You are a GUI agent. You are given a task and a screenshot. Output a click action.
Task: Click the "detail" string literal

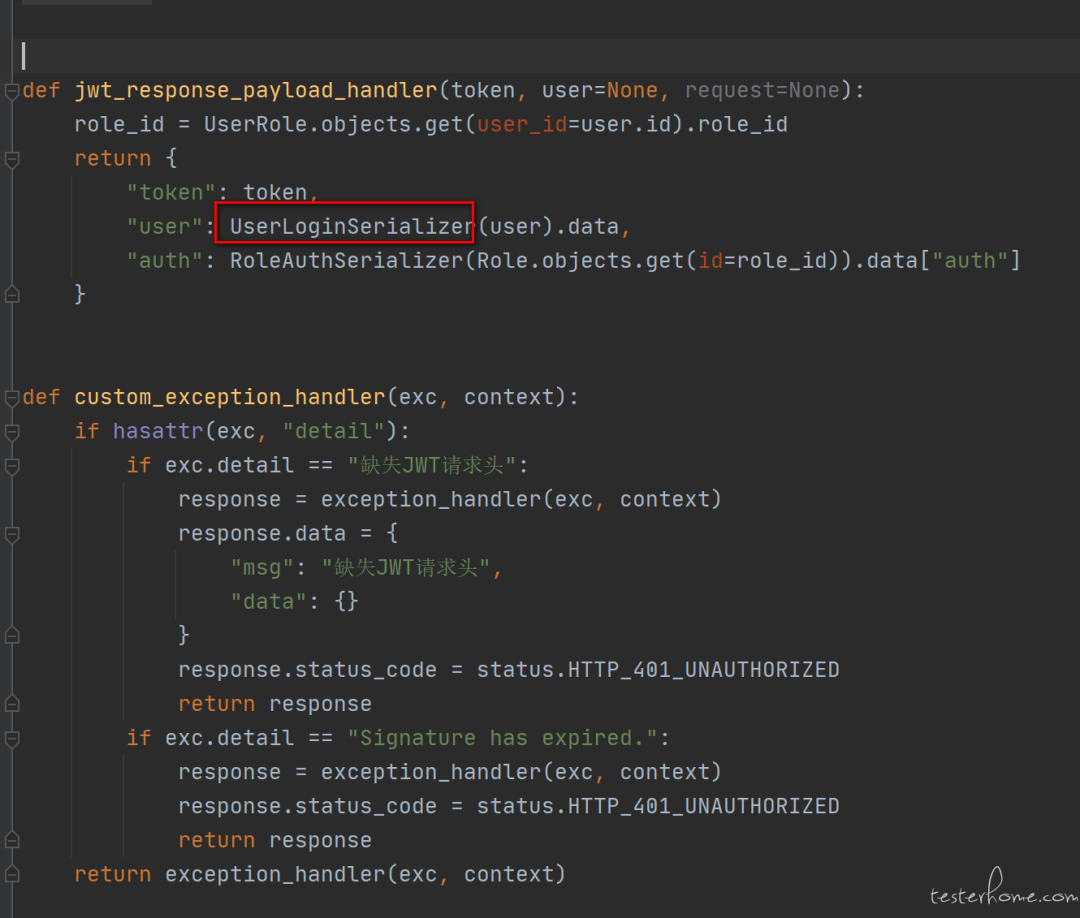[333, 432]
